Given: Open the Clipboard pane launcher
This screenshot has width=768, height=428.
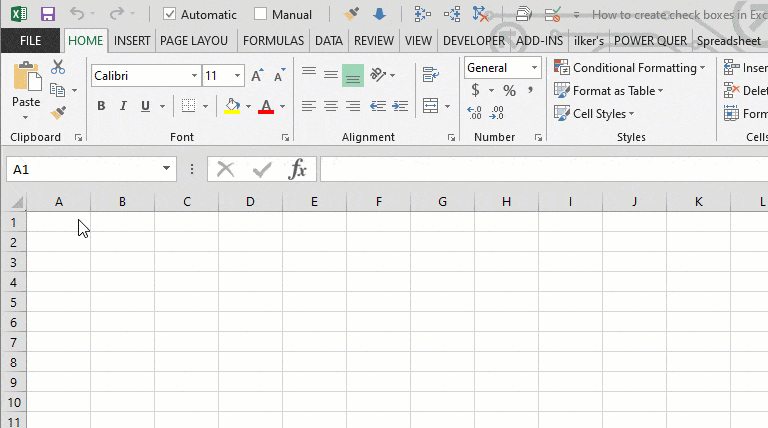Looking at the screenshot, I should (78, 138).
